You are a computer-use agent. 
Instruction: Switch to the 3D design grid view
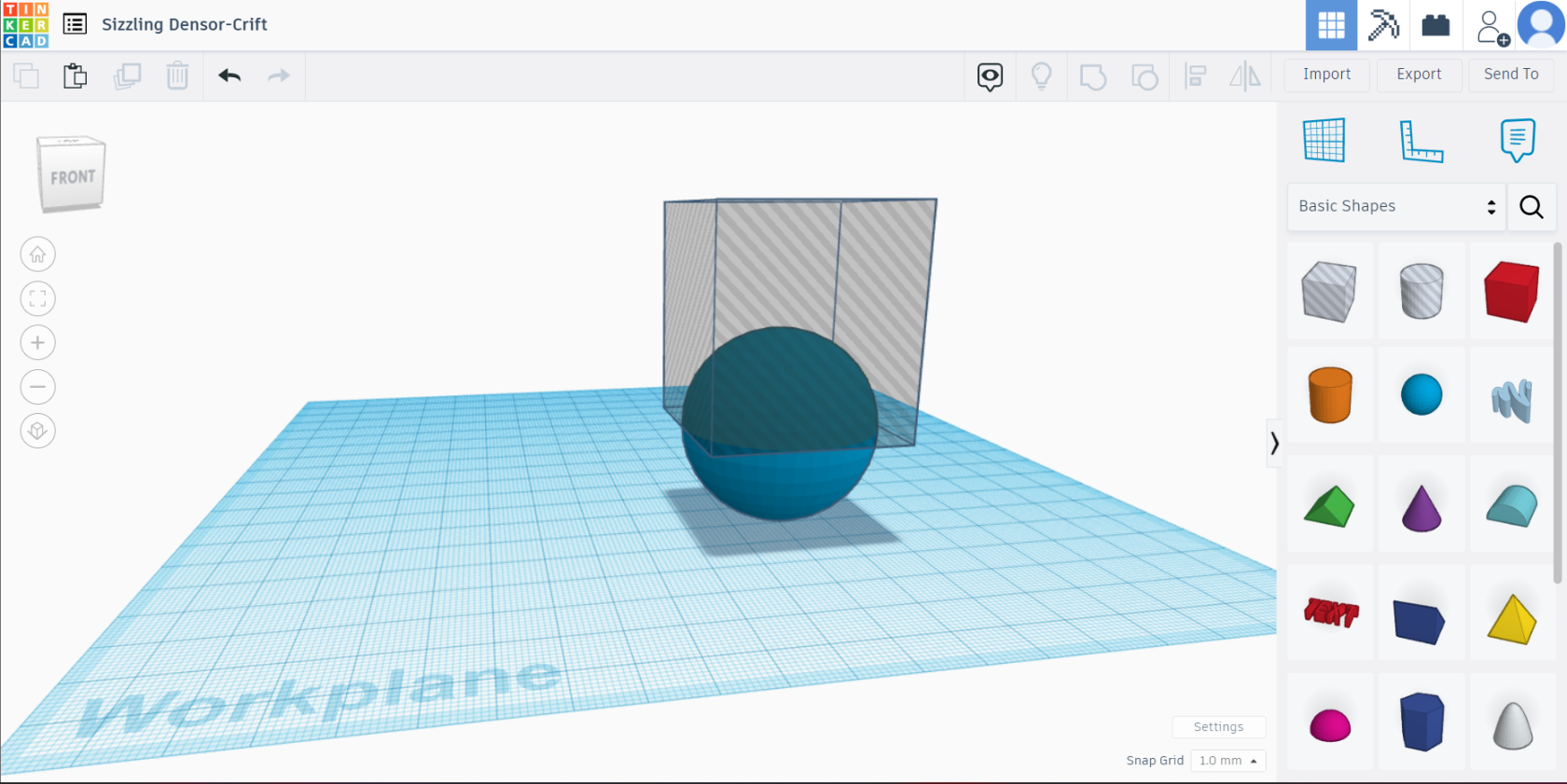pyautogui.click(x=1331, y=25)
